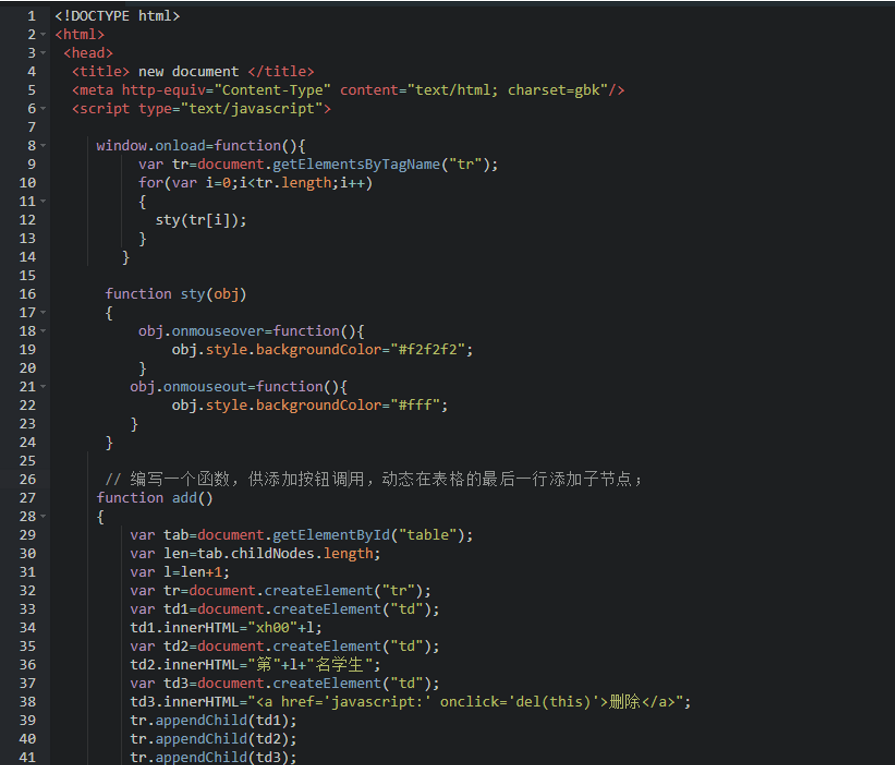The image size is (895, 765).
Task: Click the function add() declaration
Action: (x=155, y=498)
